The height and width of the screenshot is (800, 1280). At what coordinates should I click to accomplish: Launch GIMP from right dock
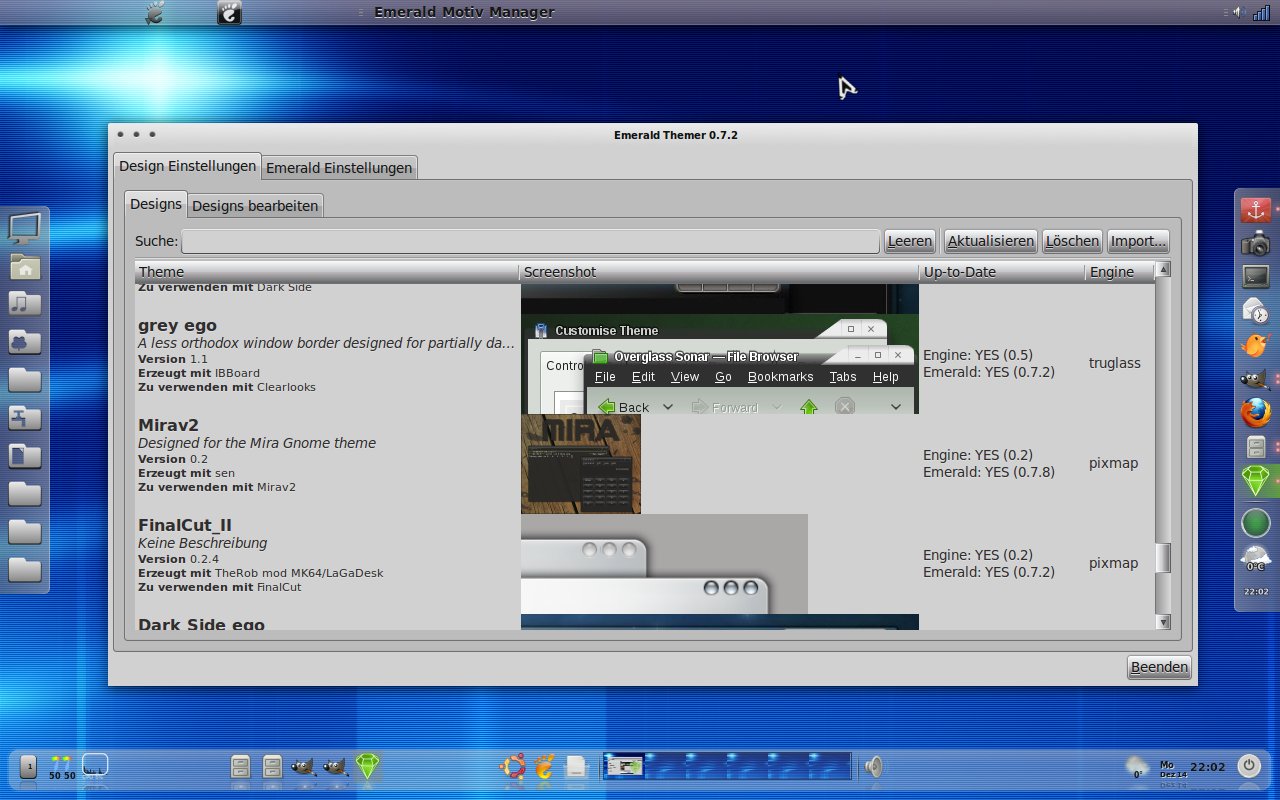click(x=1255, y=379)
